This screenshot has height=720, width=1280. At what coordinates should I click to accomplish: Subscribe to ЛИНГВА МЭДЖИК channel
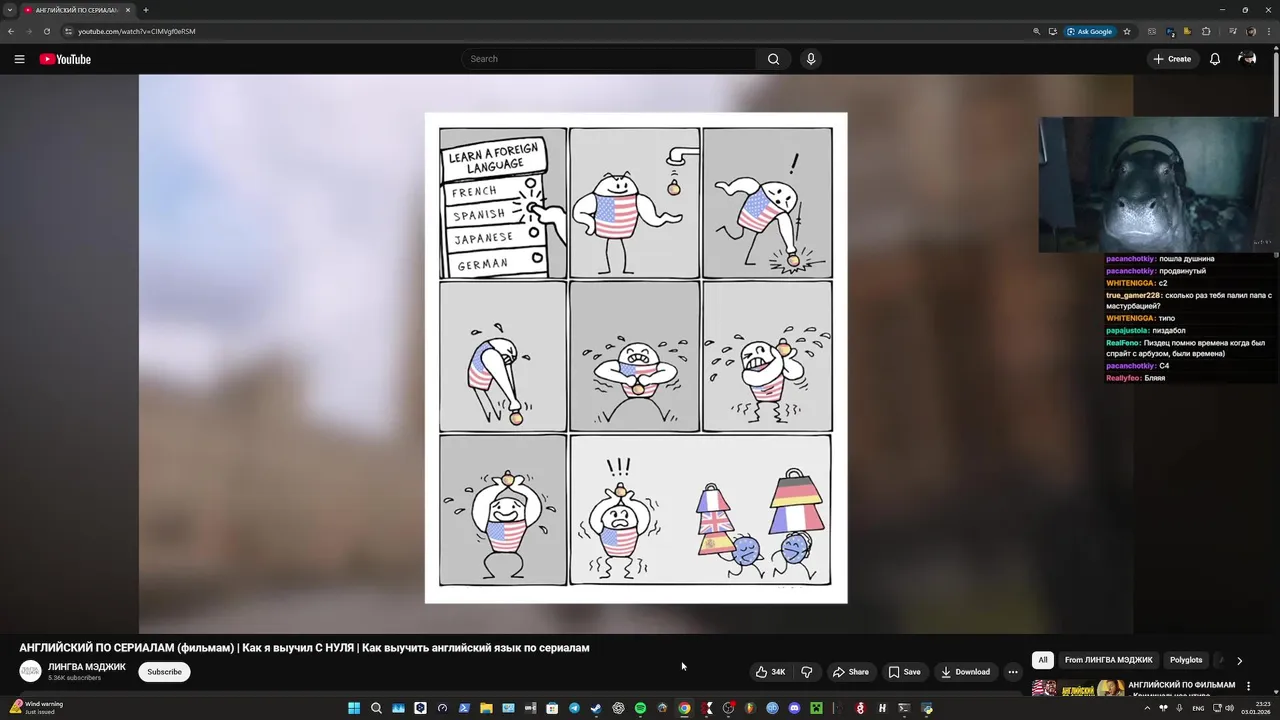click(x=164, y=672)
